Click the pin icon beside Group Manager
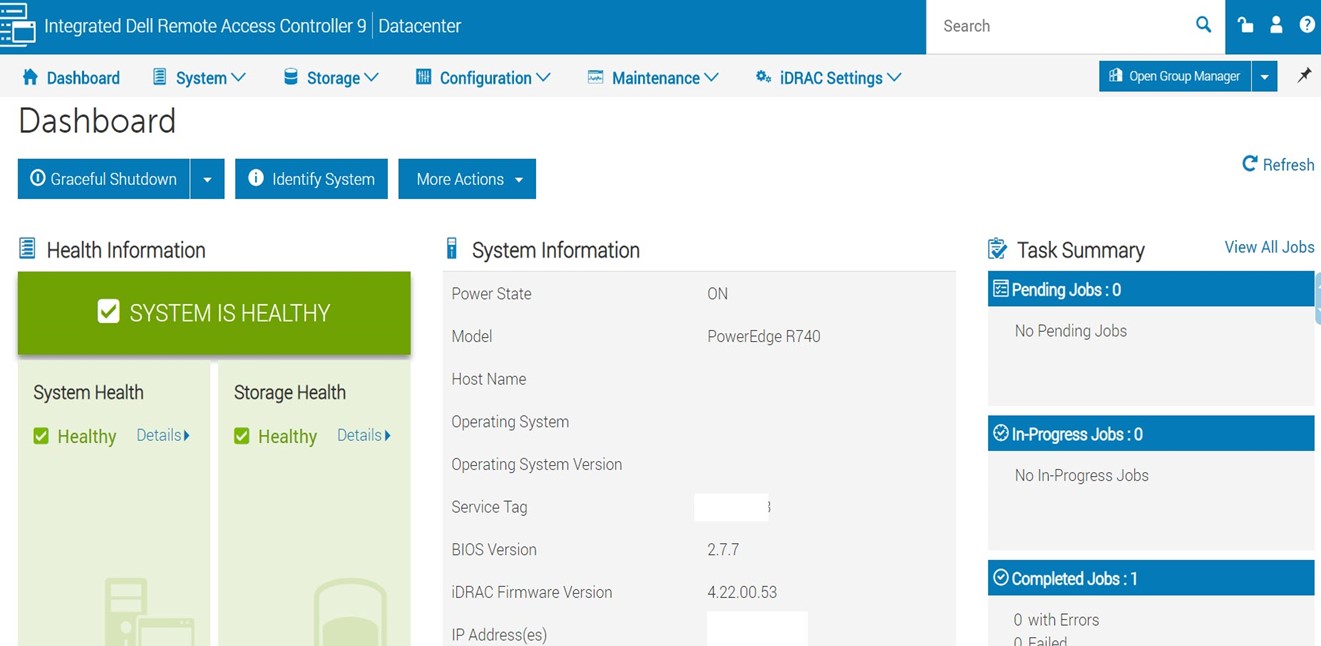This screenshot has width=1321, height=646. point(1304,76)
